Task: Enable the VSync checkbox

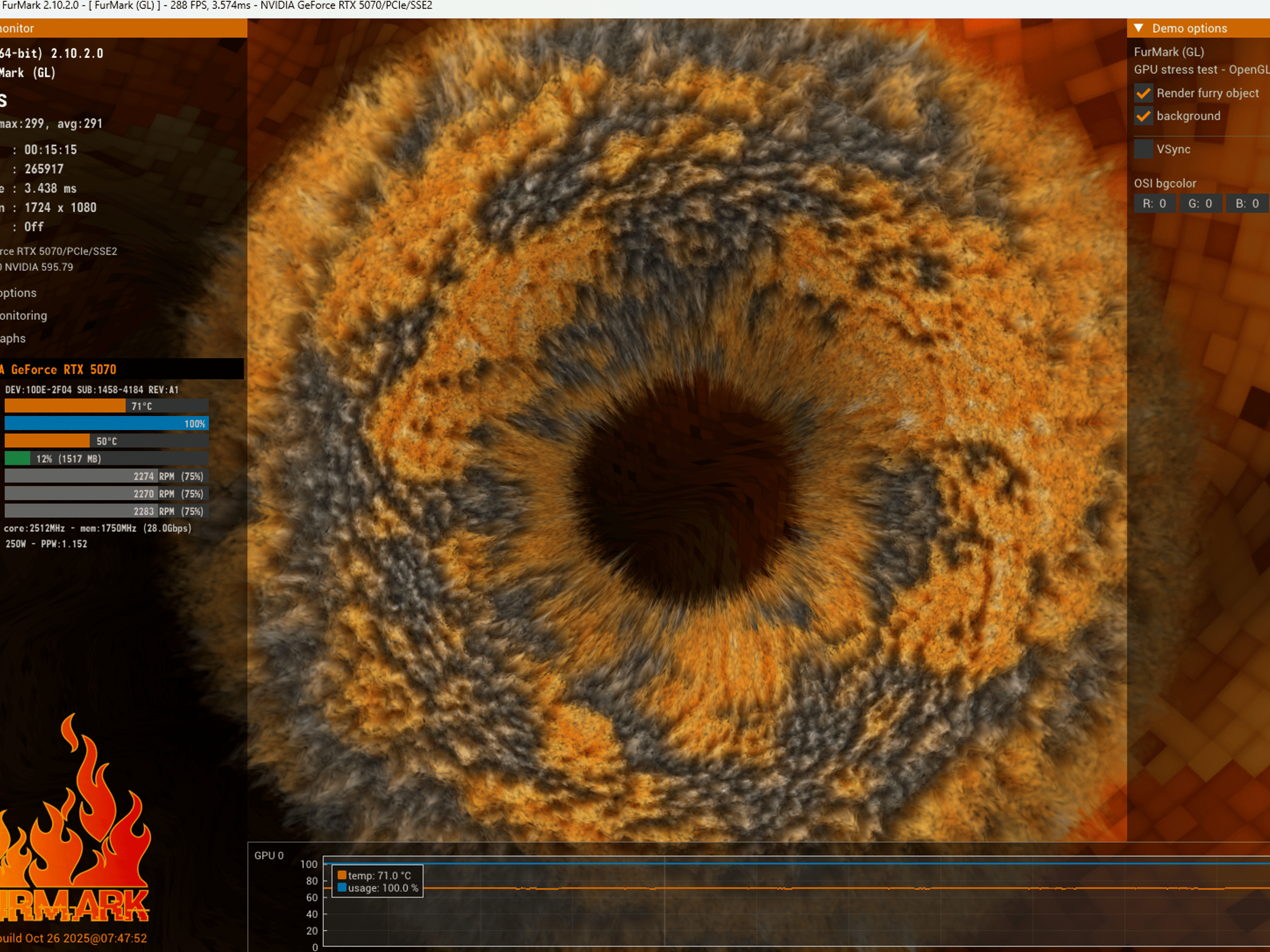Action: pyautogui.click(x=1143, y=149)
